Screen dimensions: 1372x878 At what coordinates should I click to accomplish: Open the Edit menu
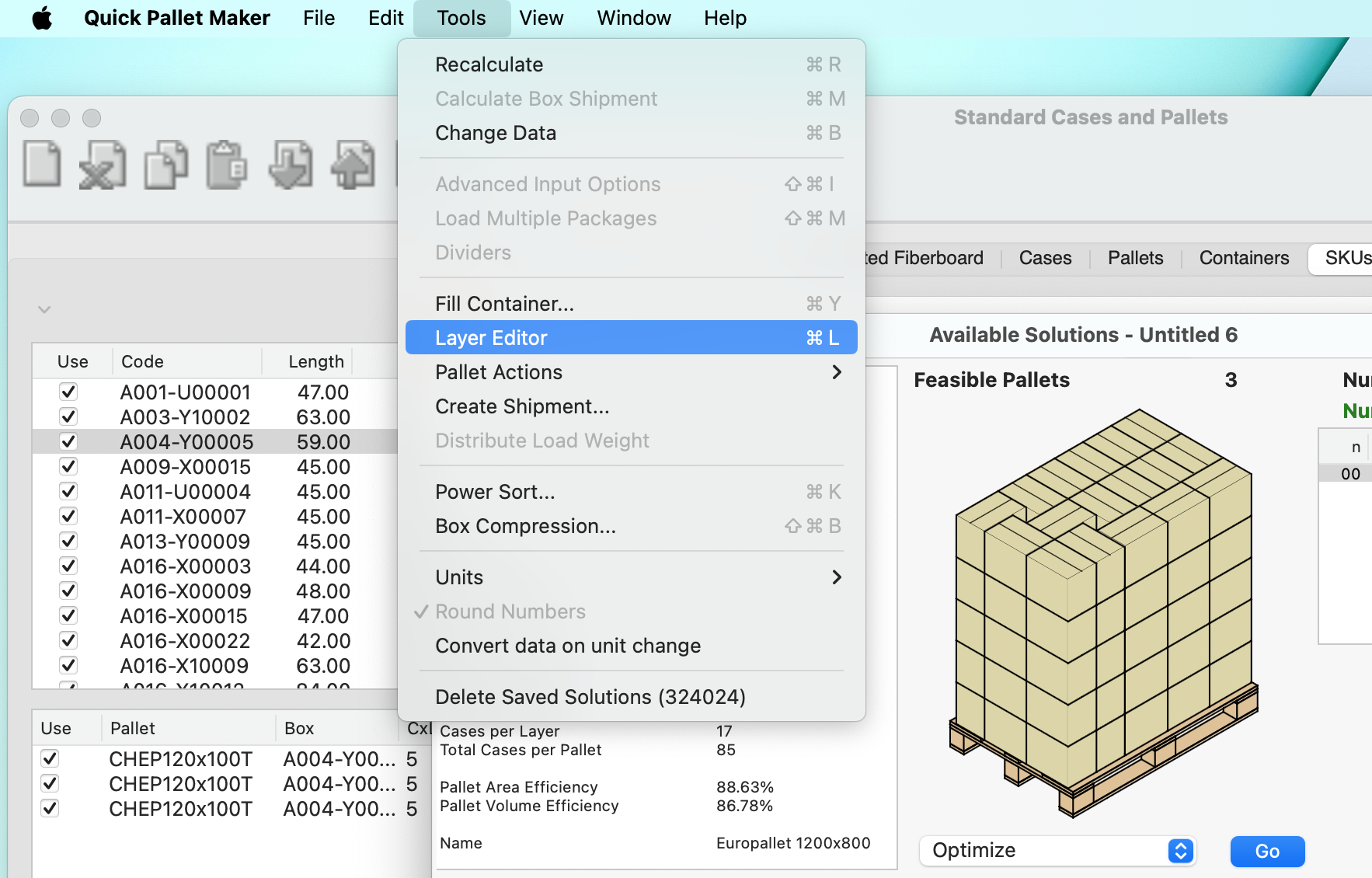tap(385, 18)
